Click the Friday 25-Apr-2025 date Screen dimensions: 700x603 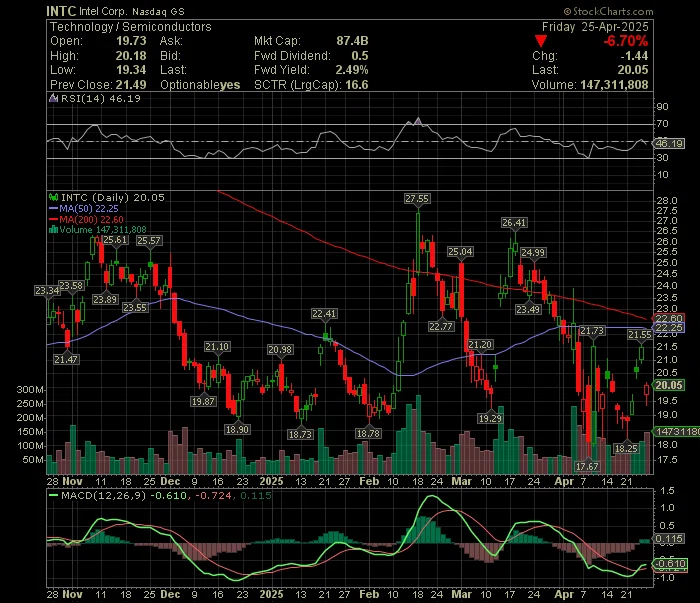click(595, 27)
